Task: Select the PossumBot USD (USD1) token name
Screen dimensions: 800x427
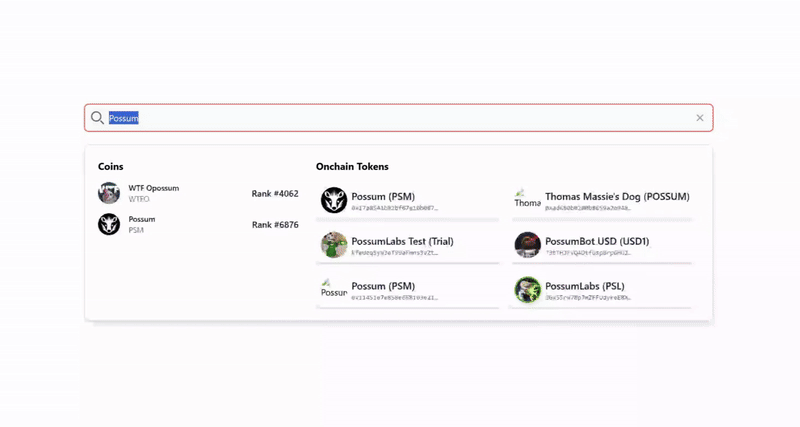Action: (597, 241)
